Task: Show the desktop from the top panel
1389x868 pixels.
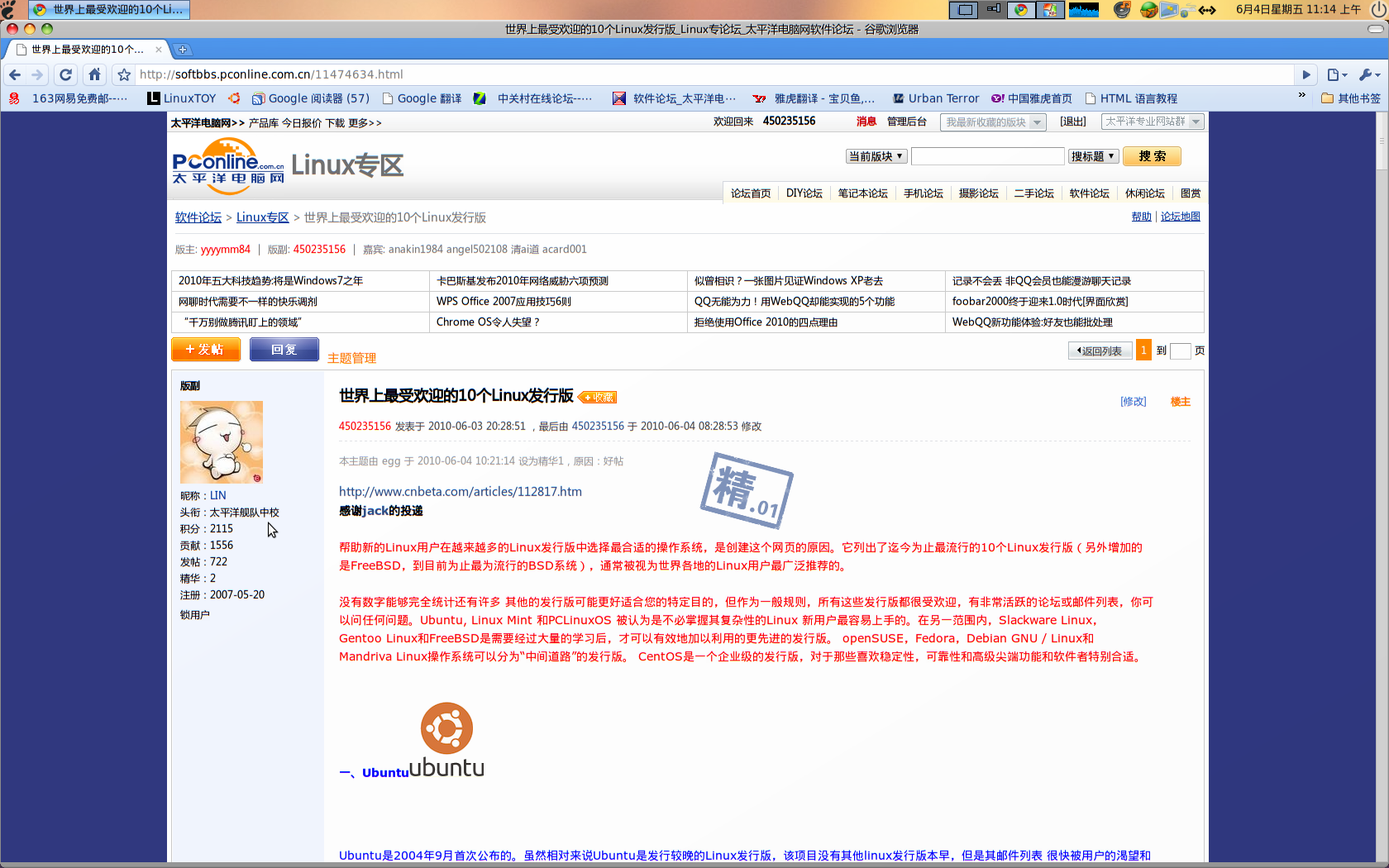Action: coord(964,10)
